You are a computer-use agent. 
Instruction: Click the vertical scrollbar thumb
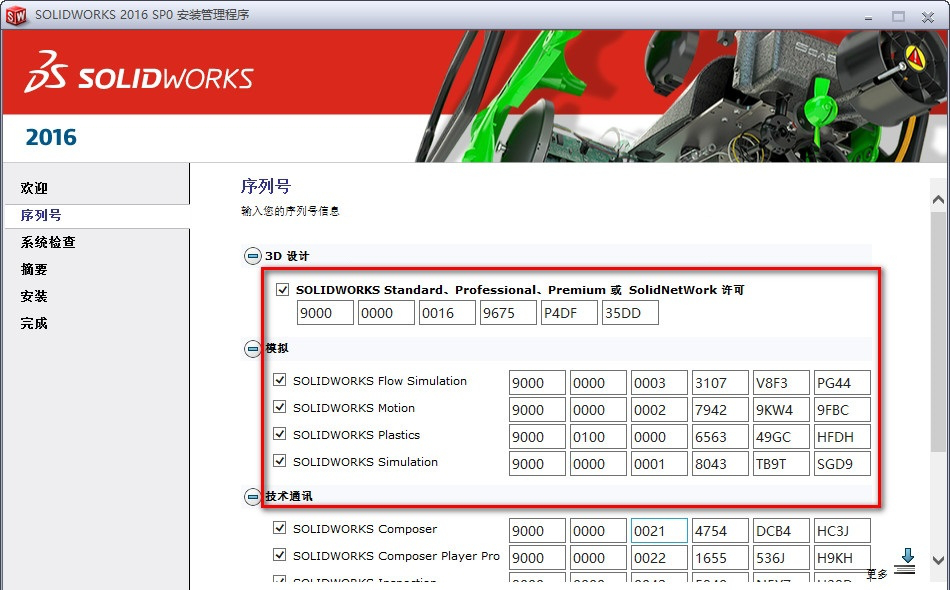pos(938,331)
